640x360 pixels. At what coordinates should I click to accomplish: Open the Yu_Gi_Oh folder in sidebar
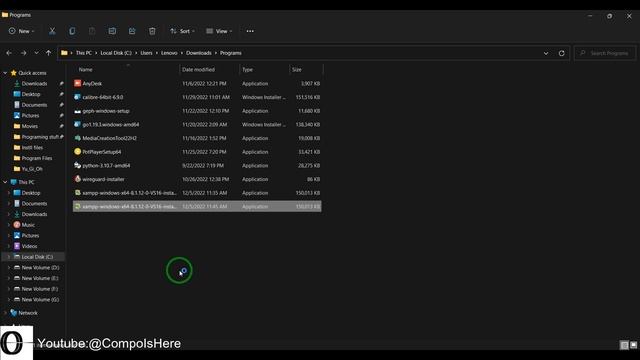pyautogui.click(x=32, y=169)
